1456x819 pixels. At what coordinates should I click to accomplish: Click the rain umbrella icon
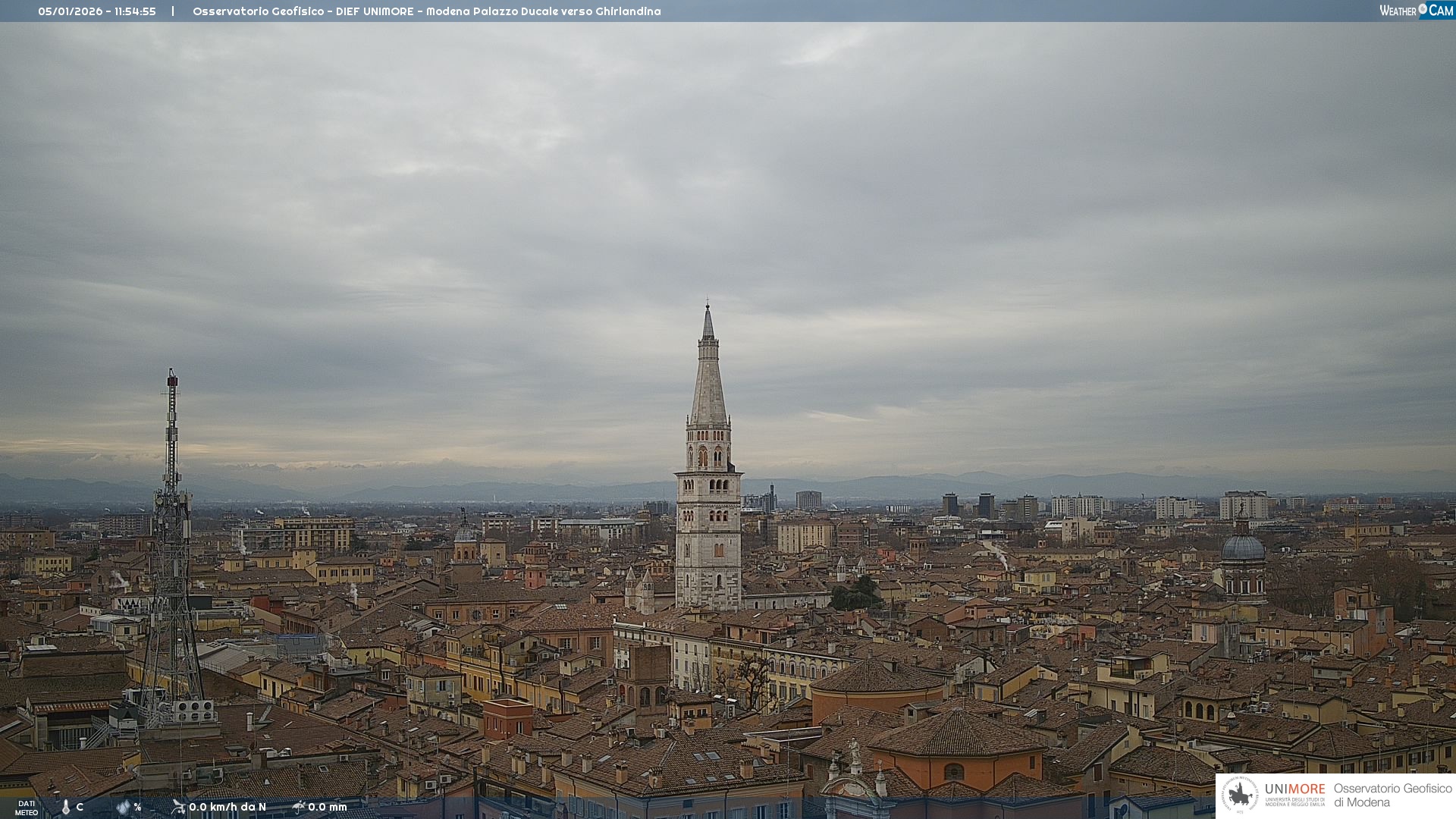point(299,807)
